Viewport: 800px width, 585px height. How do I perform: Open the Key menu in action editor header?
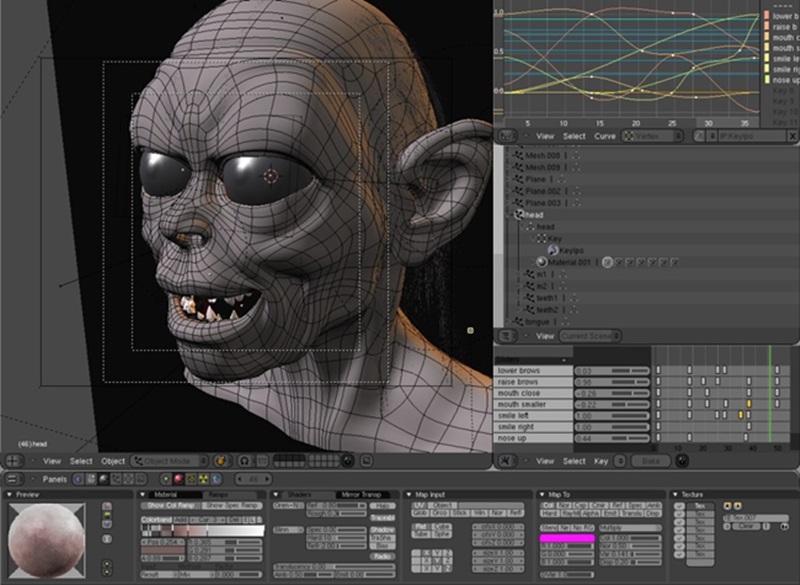pos(601,461)
